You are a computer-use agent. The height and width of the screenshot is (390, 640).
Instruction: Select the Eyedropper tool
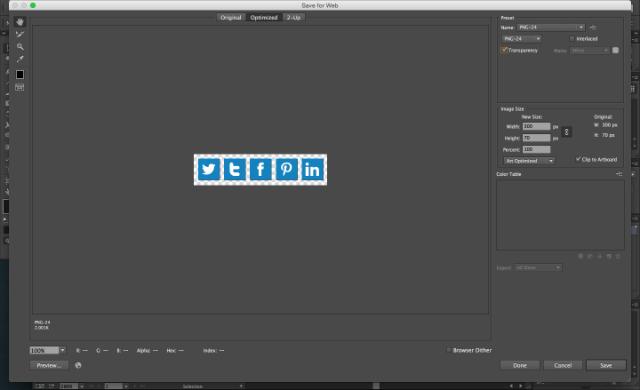click(20, 59)
